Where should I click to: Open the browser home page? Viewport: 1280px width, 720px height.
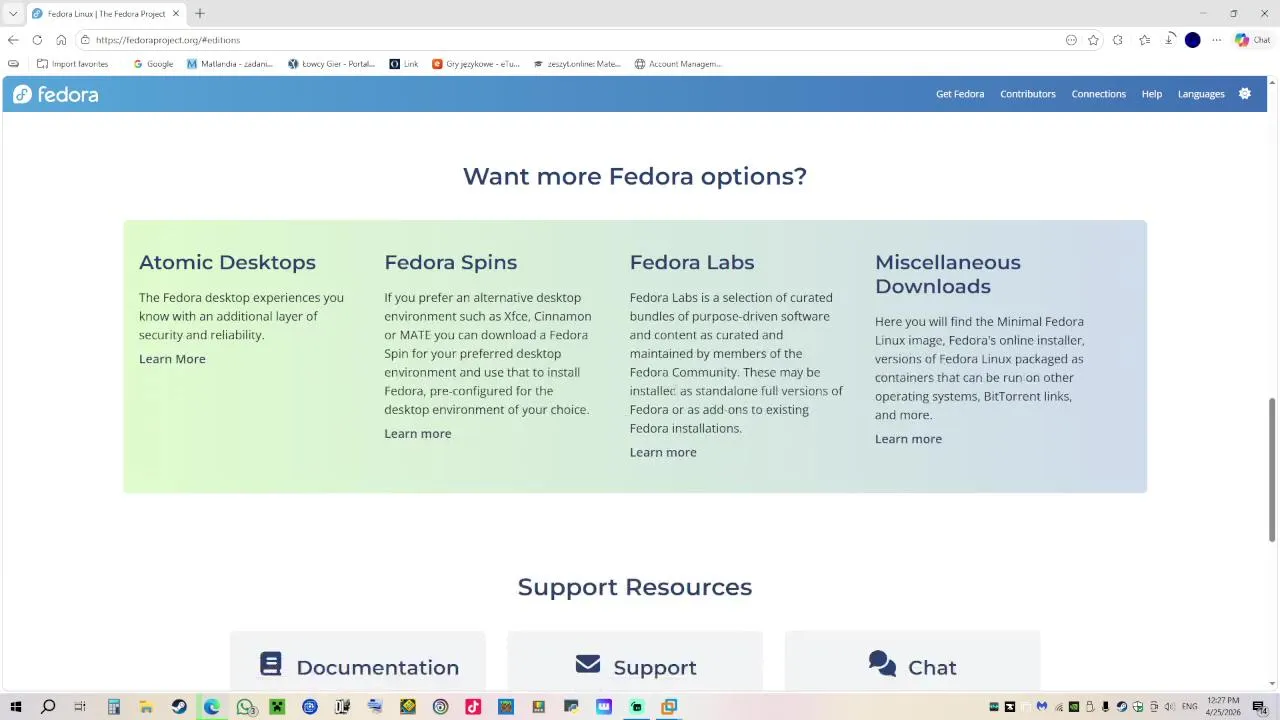(x=61, y=40)
